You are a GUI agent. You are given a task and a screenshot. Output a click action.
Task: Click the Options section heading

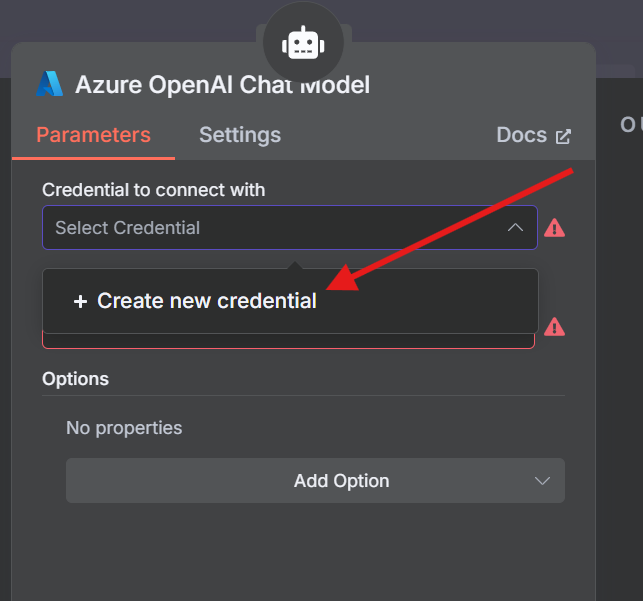point(75,379)
